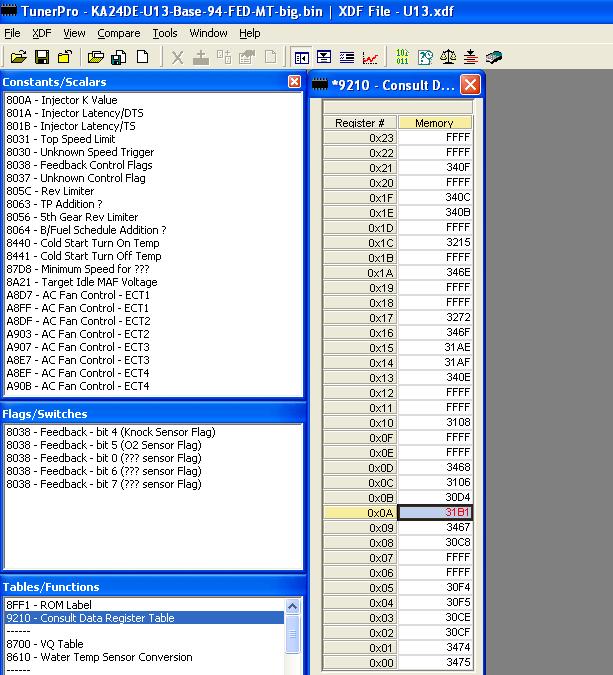Click memory cell 340F in row 0x21
613x675 pixels.
tap(435, 167)
